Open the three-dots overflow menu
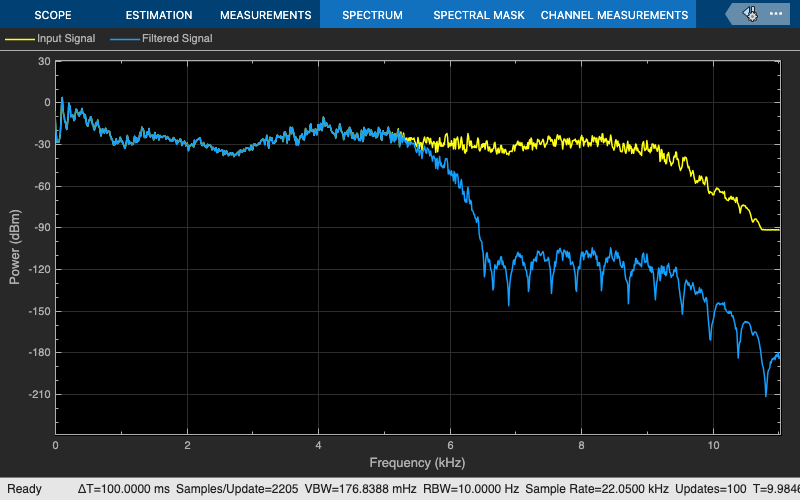The height and width of the screenshot is (500, 800). (776, 14)
